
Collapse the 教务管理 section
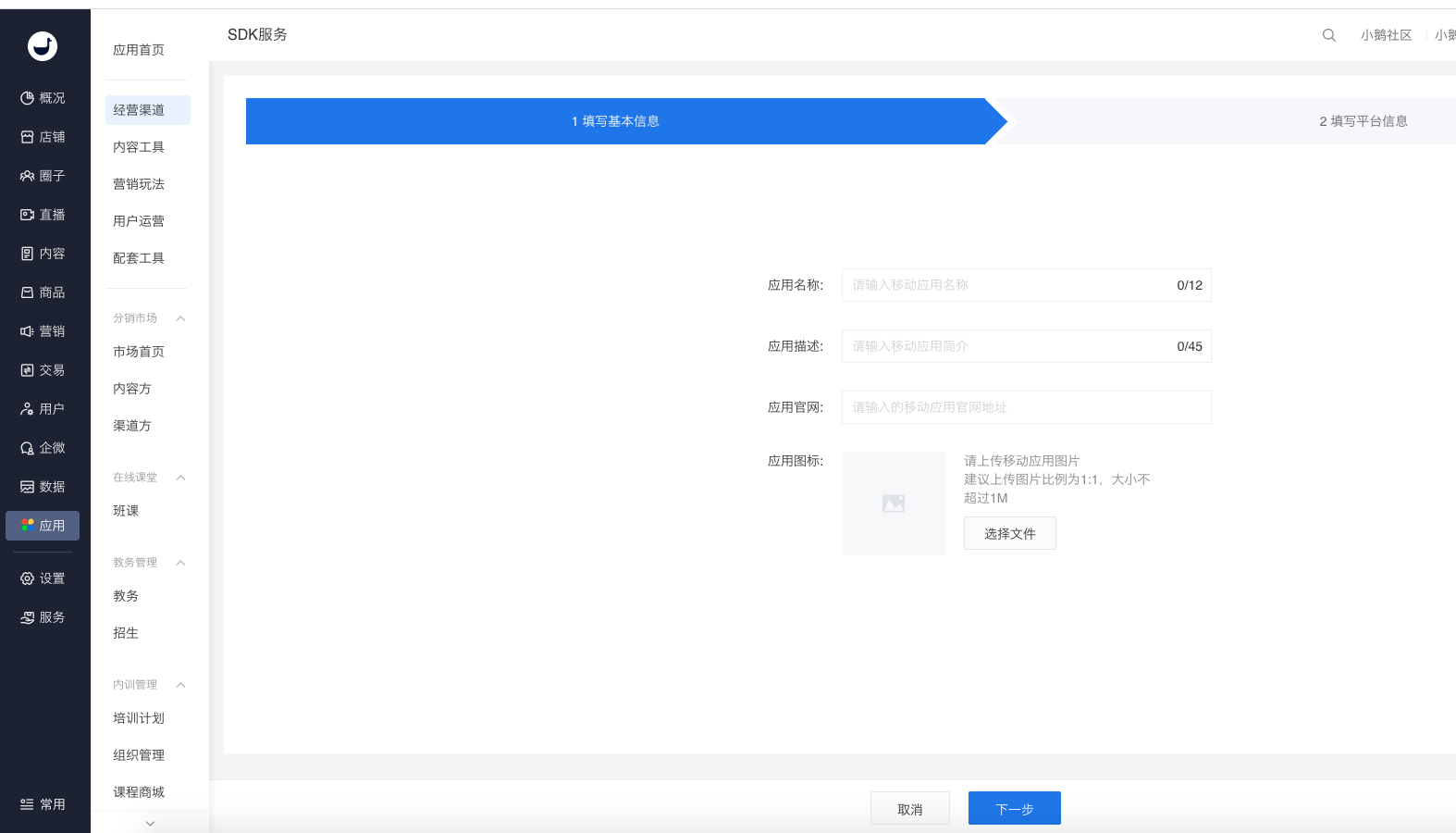(x=181, y=563)
